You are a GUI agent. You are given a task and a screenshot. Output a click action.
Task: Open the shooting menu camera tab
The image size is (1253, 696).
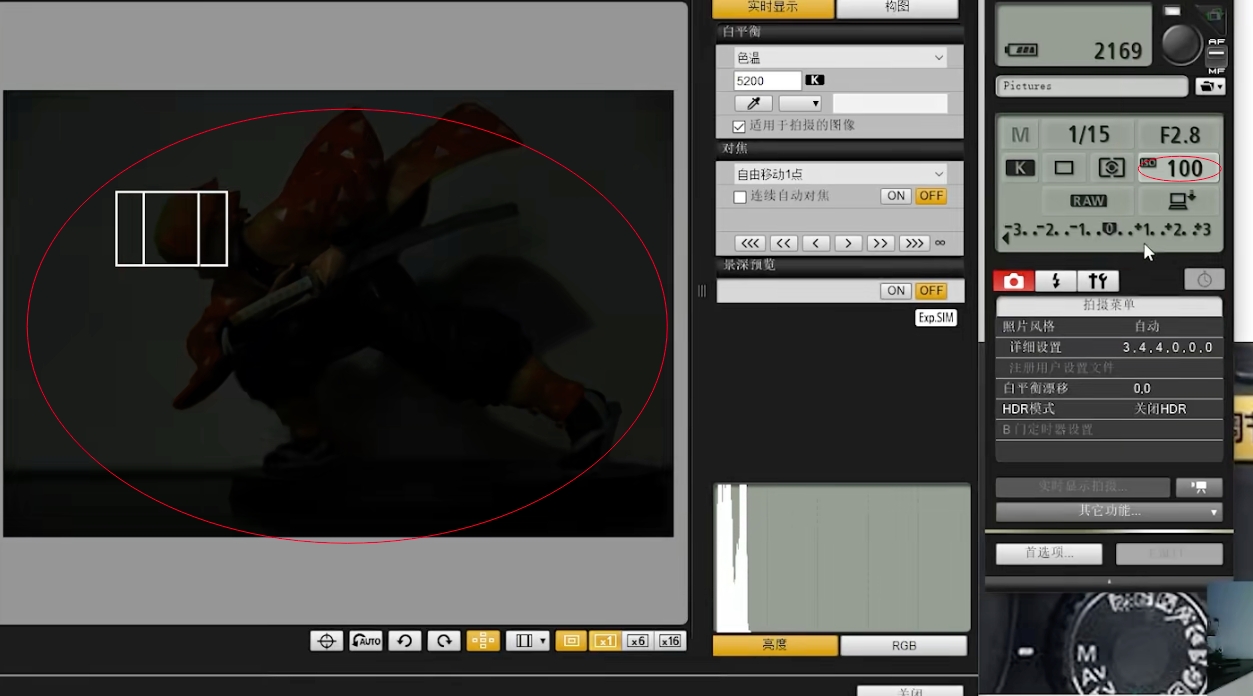[x=1013, y=281]
